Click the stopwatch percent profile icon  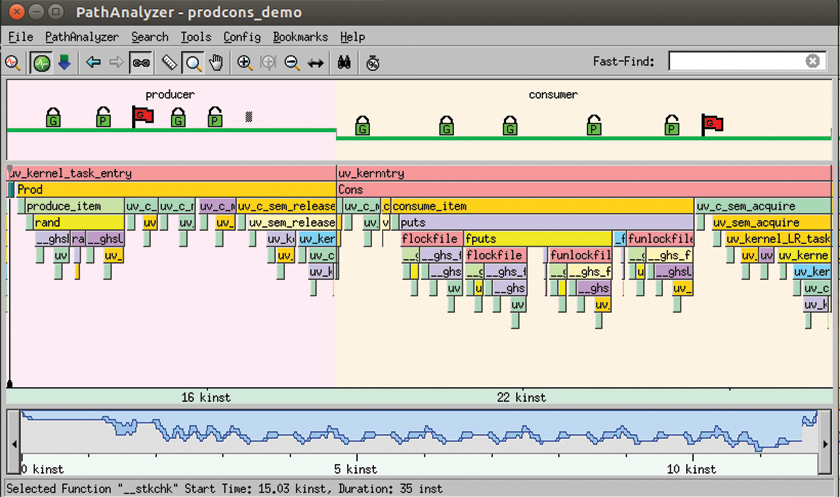pos(372,63)
